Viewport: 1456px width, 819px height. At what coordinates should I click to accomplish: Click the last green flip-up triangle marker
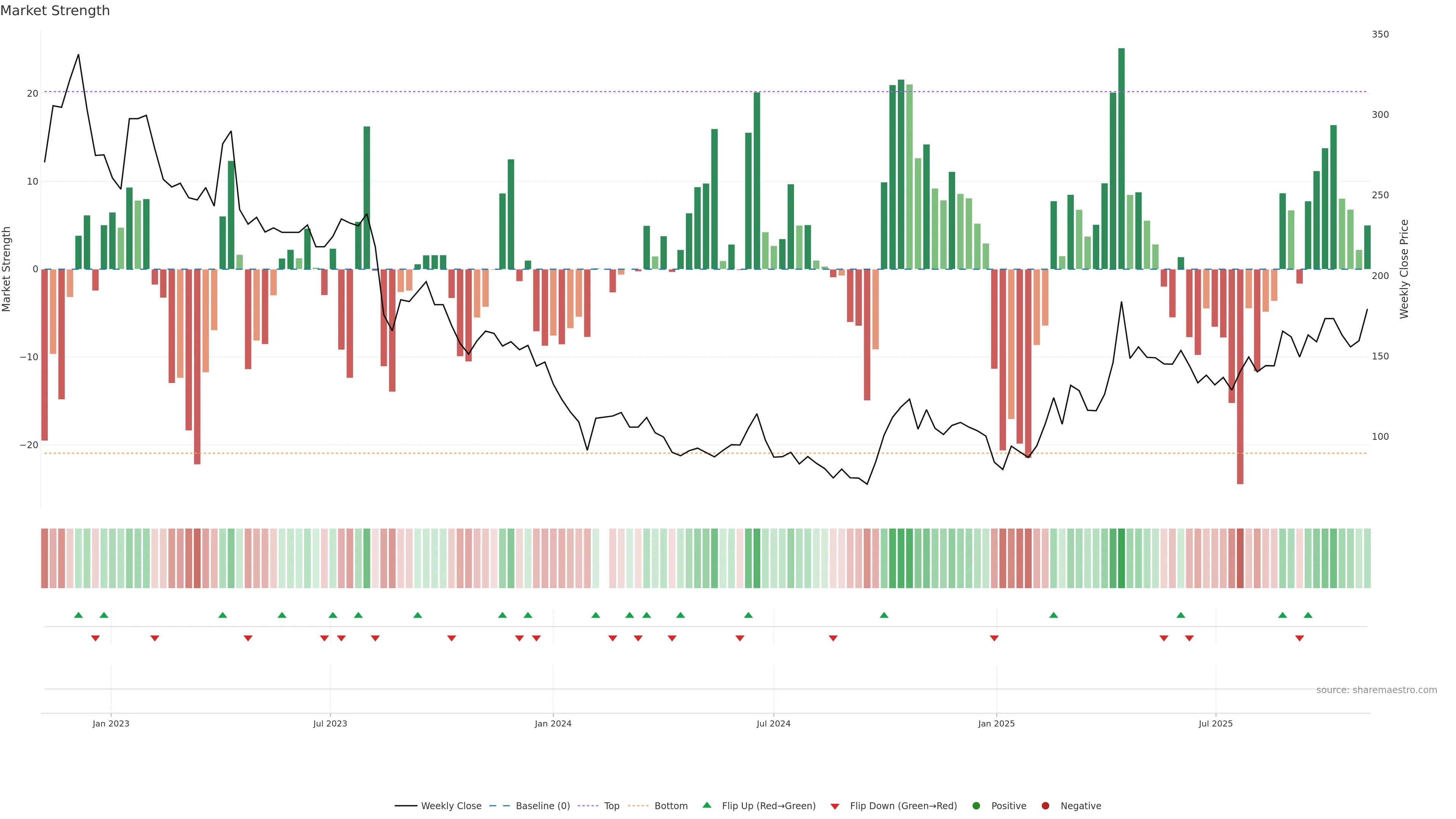[1308, 615]
